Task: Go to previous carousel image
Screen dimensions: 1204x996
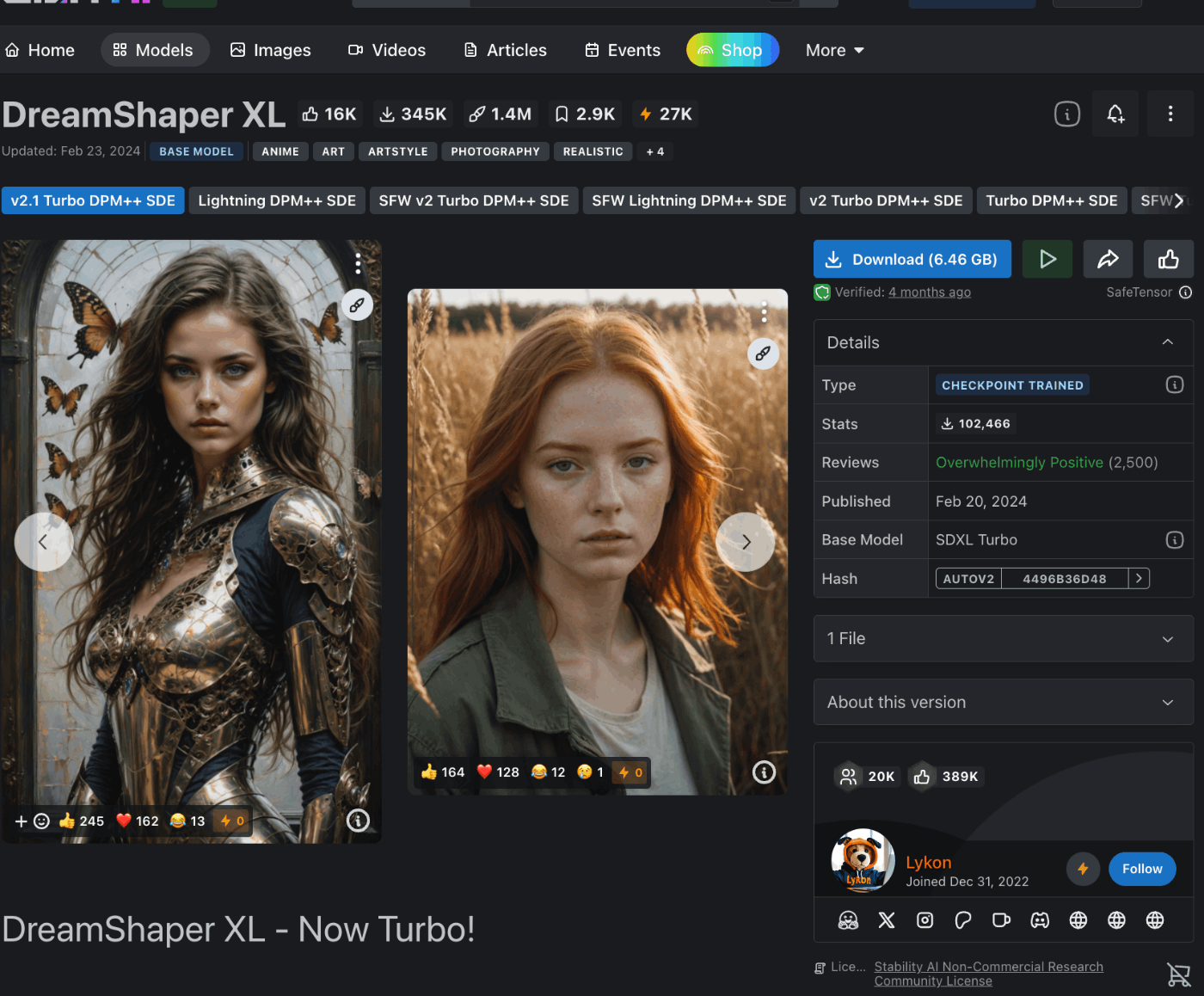Action: (43, 542)
